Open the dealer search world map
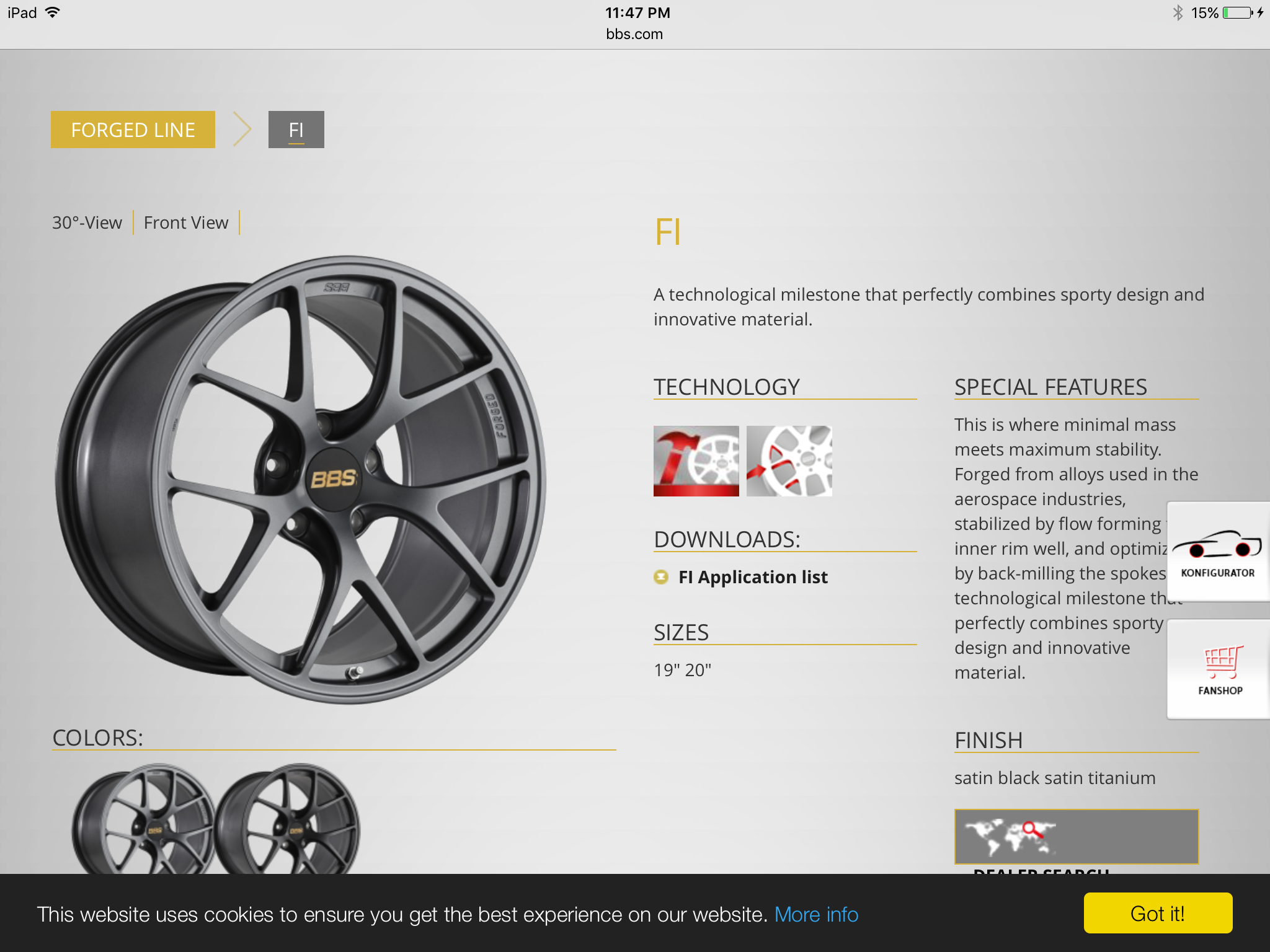This screenshot has width=1270, height=952. point(1076,836)
